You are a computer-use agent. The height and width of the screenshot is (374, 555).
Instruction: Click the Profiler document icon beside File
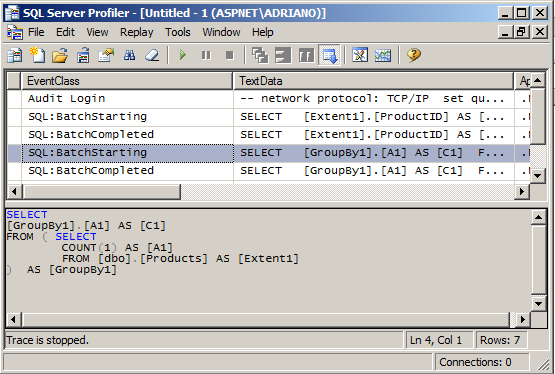coord(15,32)
